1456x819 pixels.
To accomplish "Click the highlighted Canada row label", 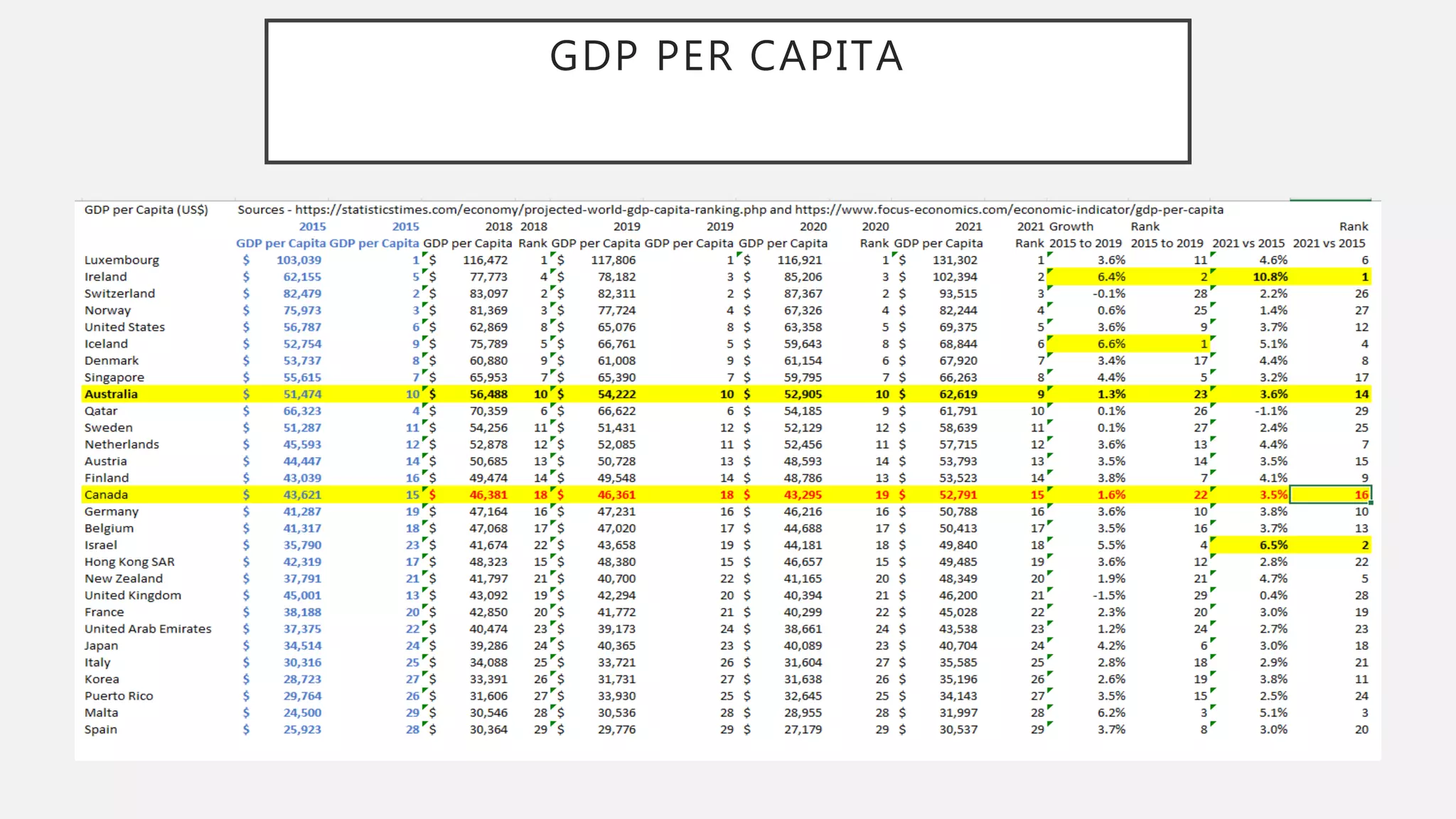I will click(x=106, y=495).
